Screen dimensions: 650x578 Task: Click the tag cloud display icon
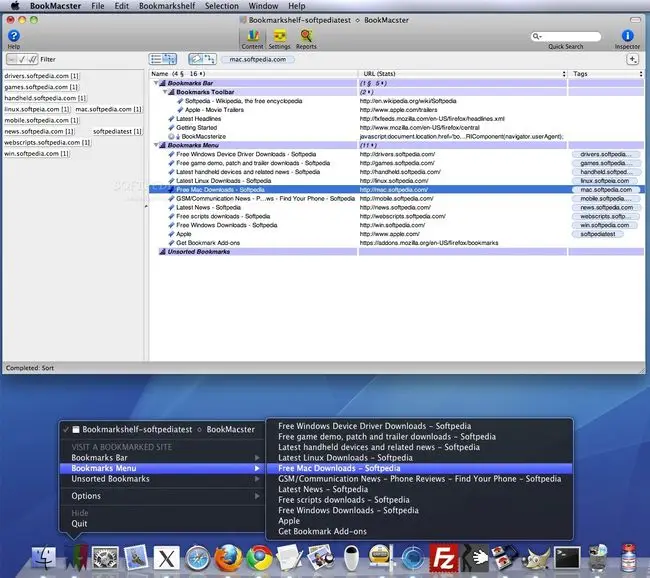(196, 59)
